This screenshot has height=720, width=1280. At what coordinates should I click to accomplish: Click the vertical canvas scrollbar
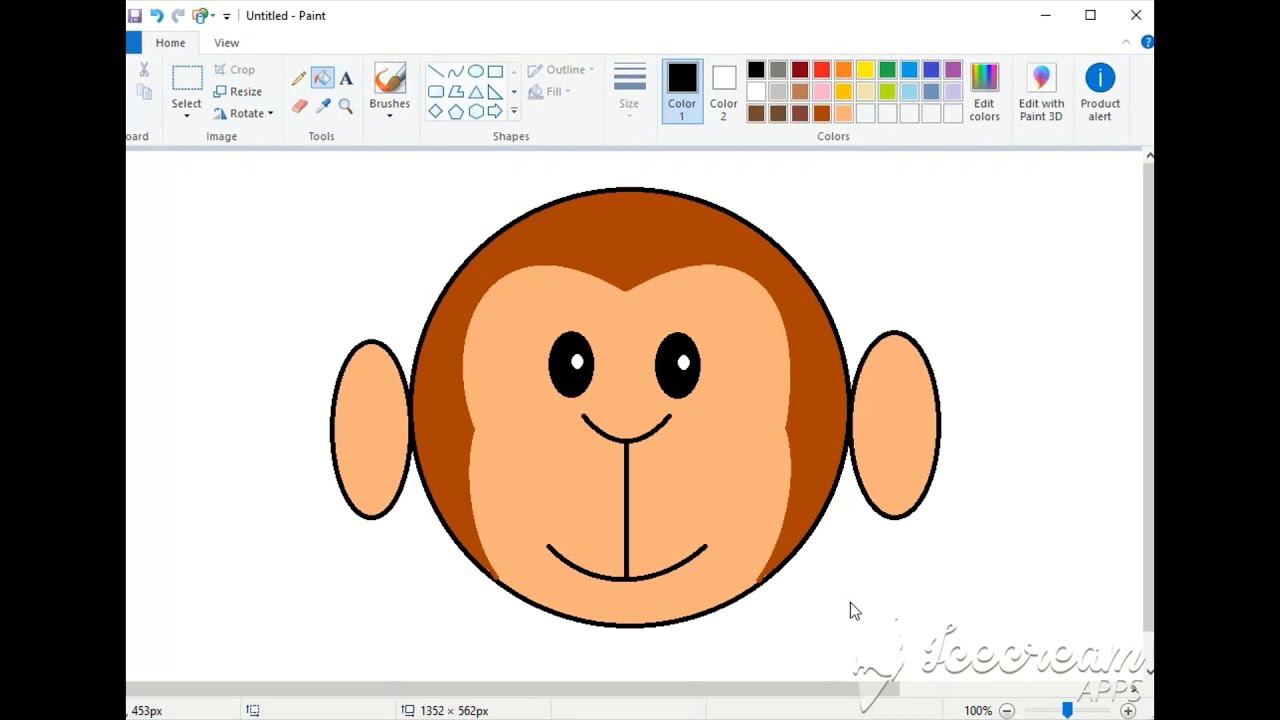tap(1149, 397)
